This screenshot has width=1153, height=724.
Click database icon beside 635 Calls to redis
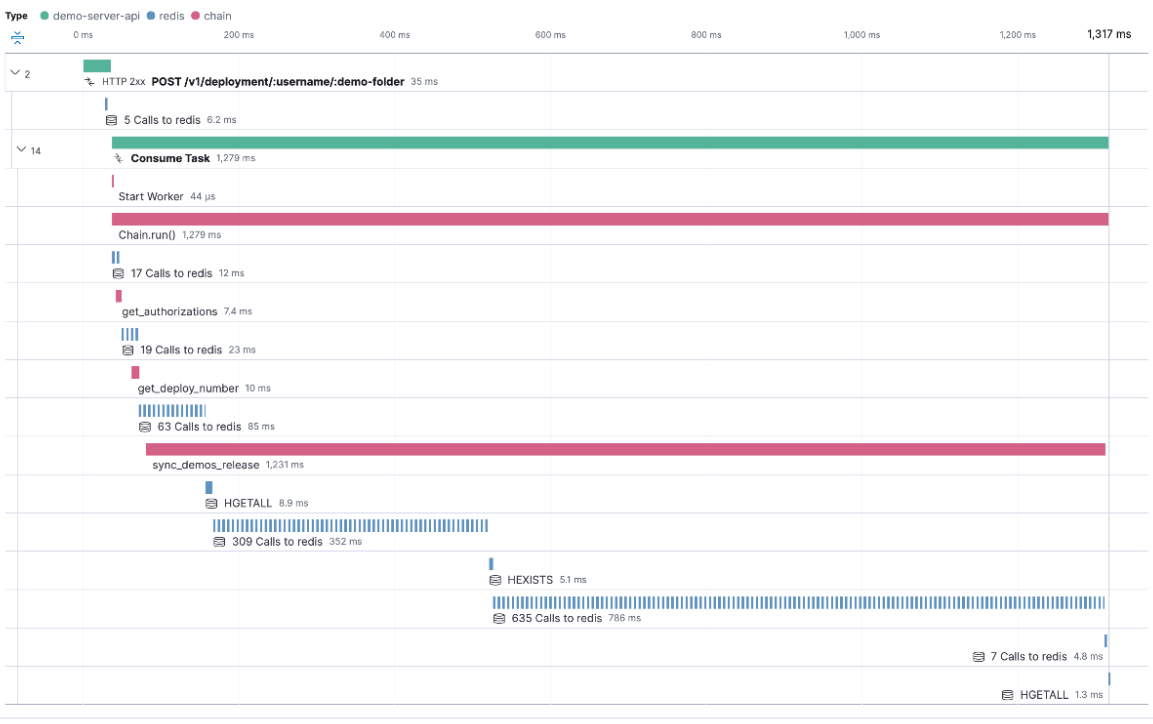[x=499, y=619]
